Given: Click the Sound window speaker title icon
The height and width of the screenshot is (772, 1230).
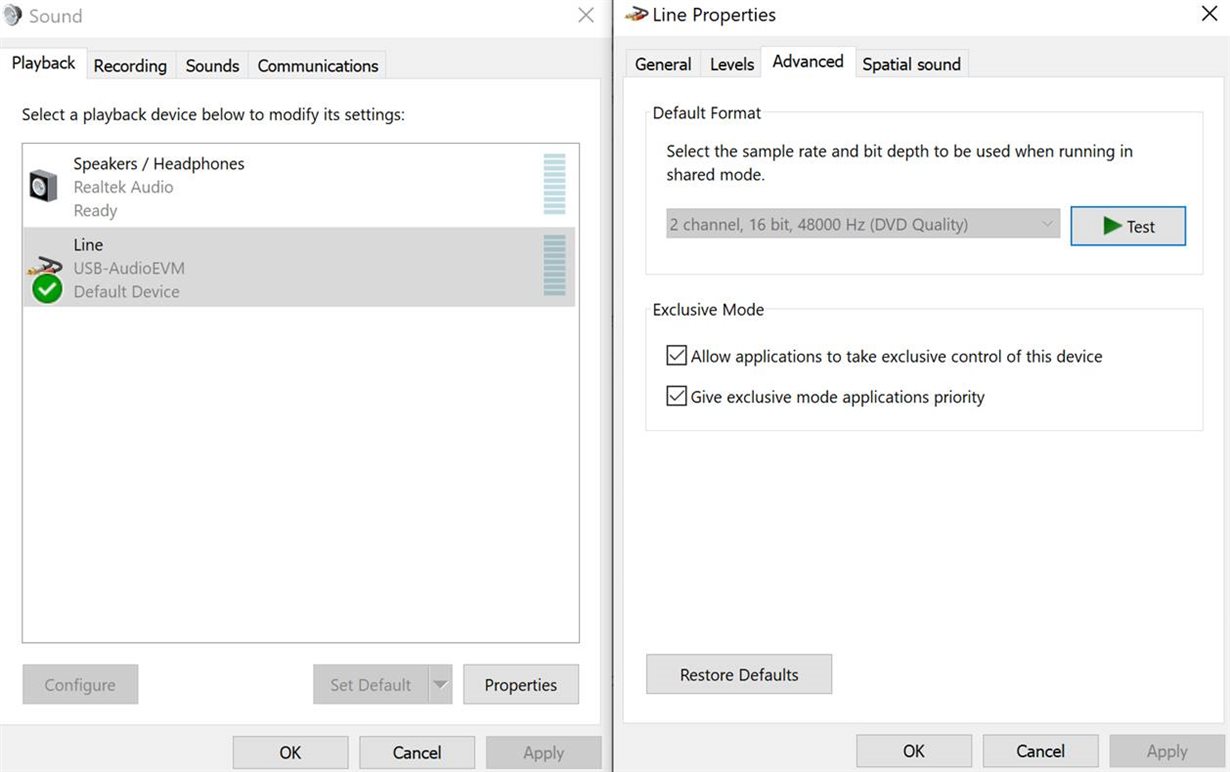Looking at the screenshot, I should 12,16.
